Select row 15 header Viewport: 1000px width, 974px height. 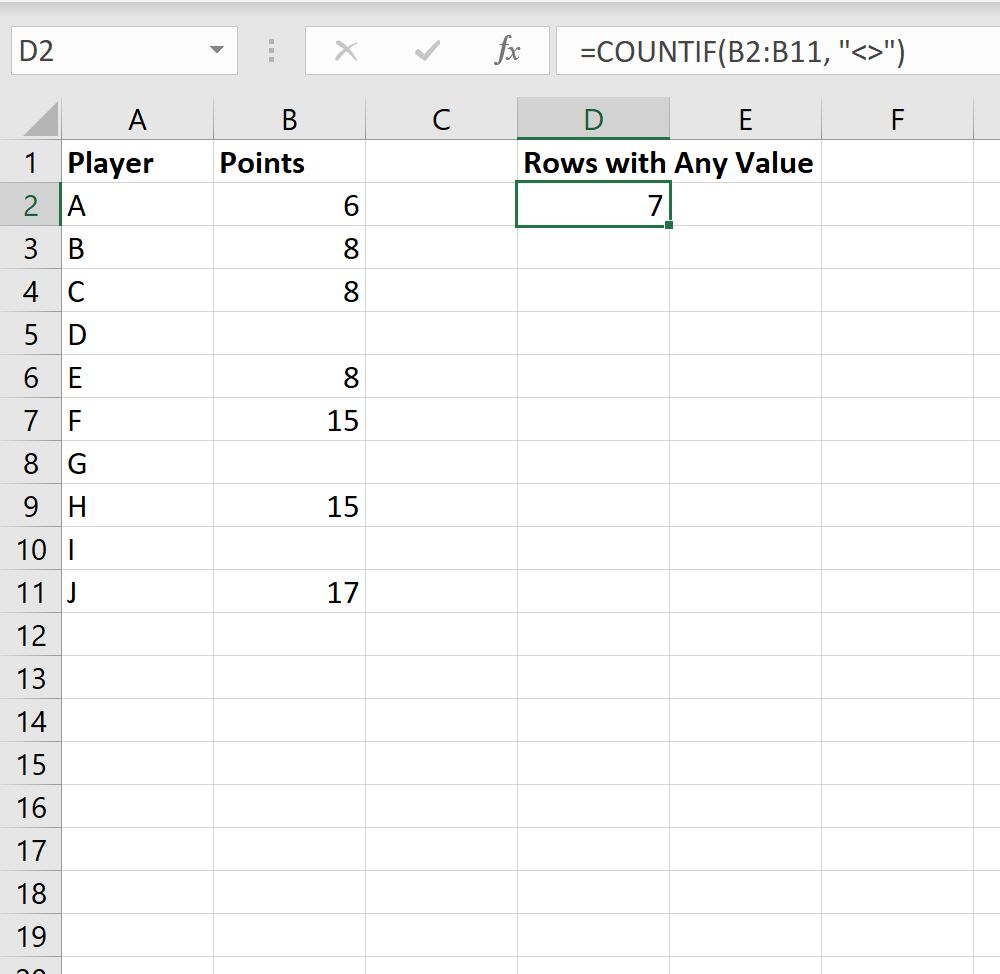(x=31, y=764)
